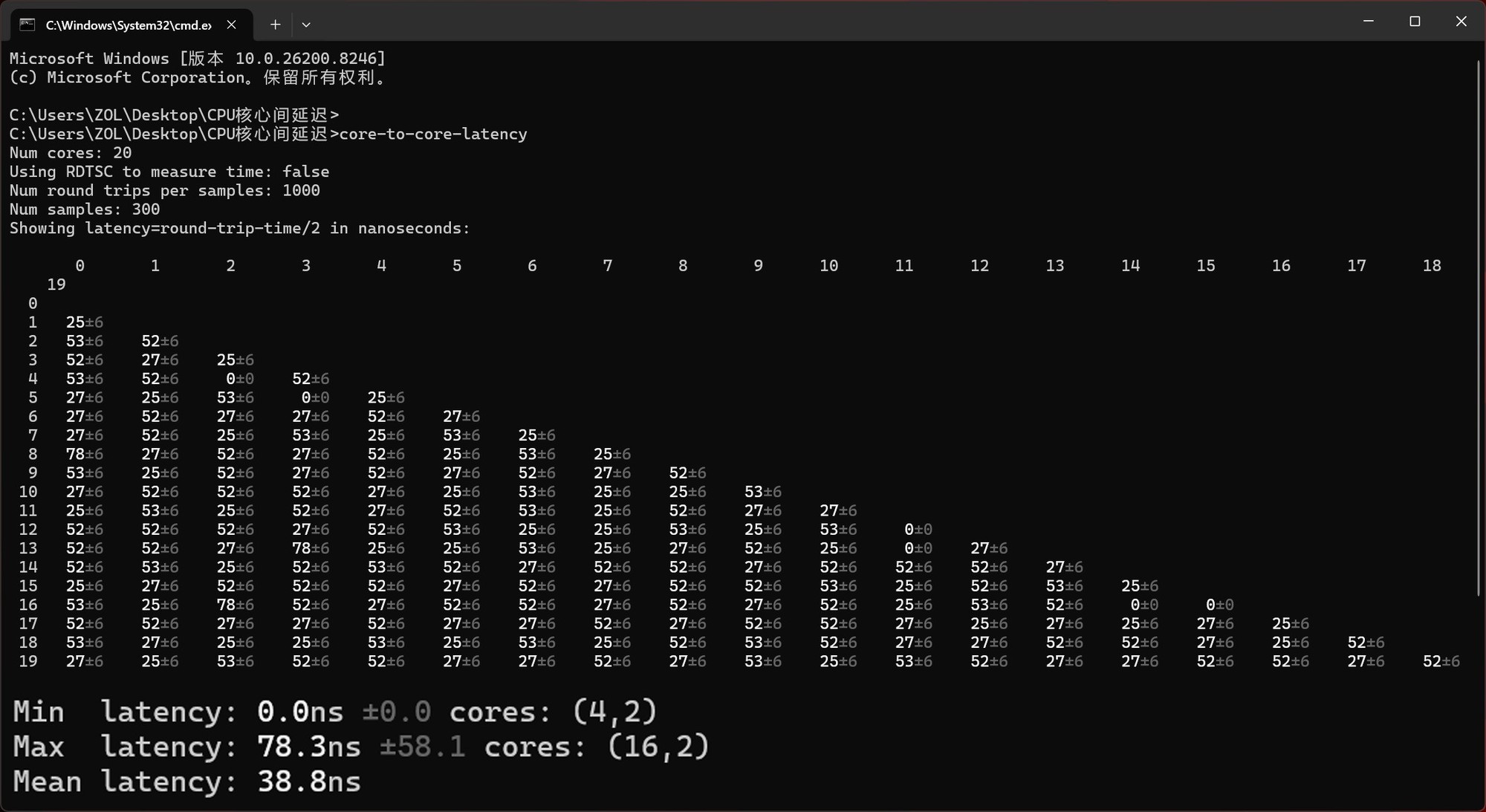Click column header 10 in the latency table
This screenshot has height=812, width=1486.
[828, 266]
